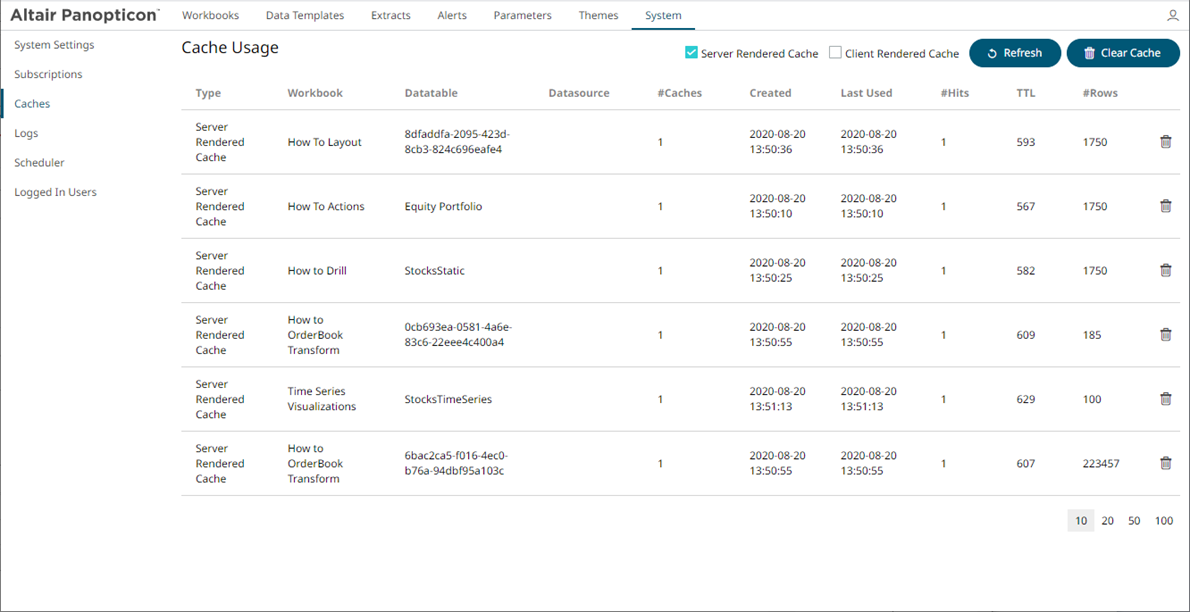Switch to the Workbooks tab
1190x612 pixels.
(x=210, y=16)
